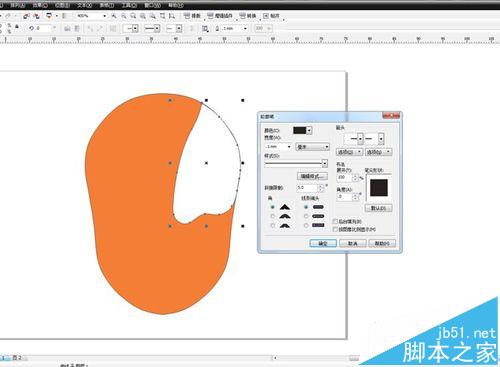Open the outline width .1 mm combo in dialog

click(279, 147)
